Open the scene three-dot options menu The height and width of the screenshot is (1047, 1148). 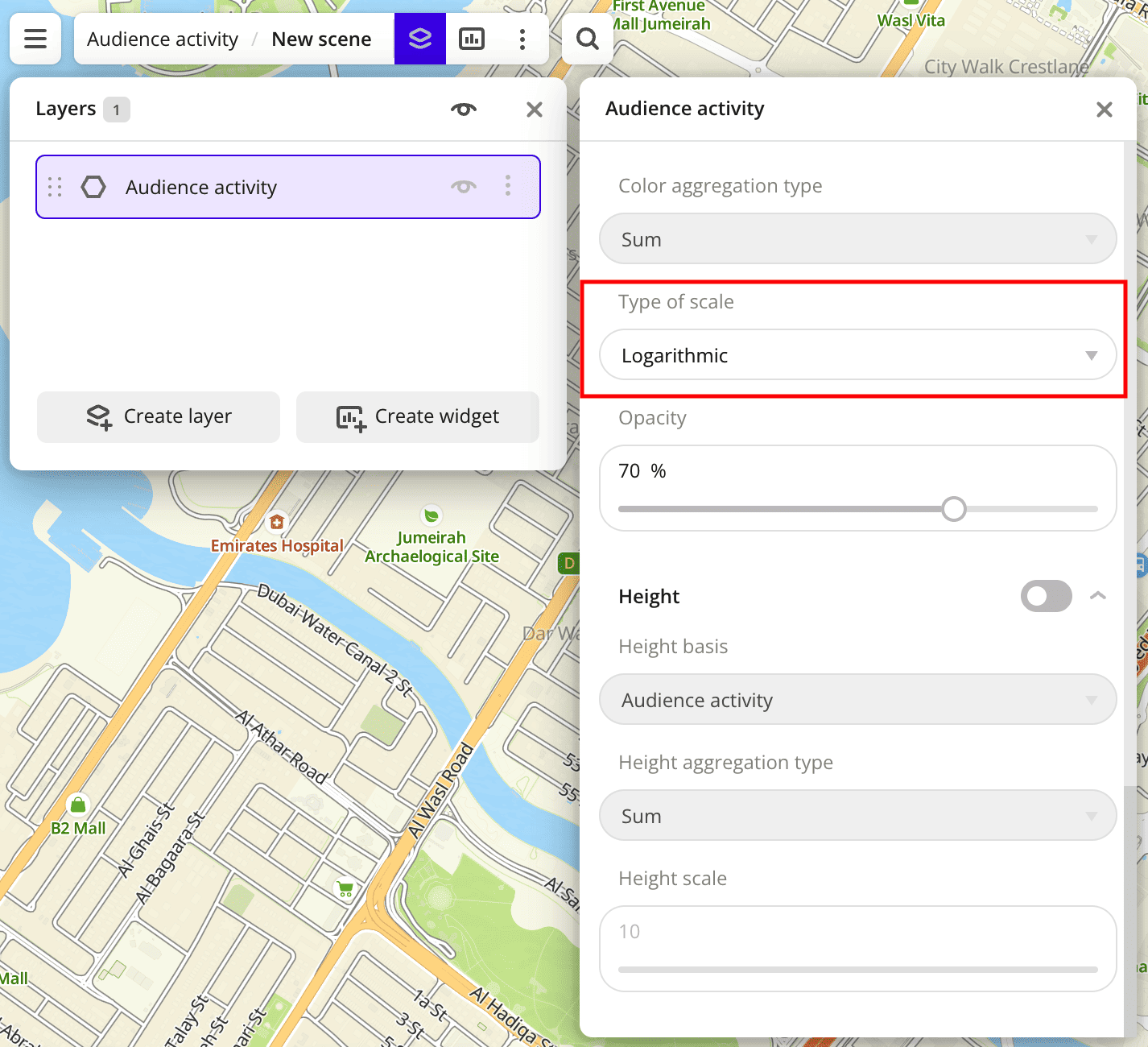522,39
